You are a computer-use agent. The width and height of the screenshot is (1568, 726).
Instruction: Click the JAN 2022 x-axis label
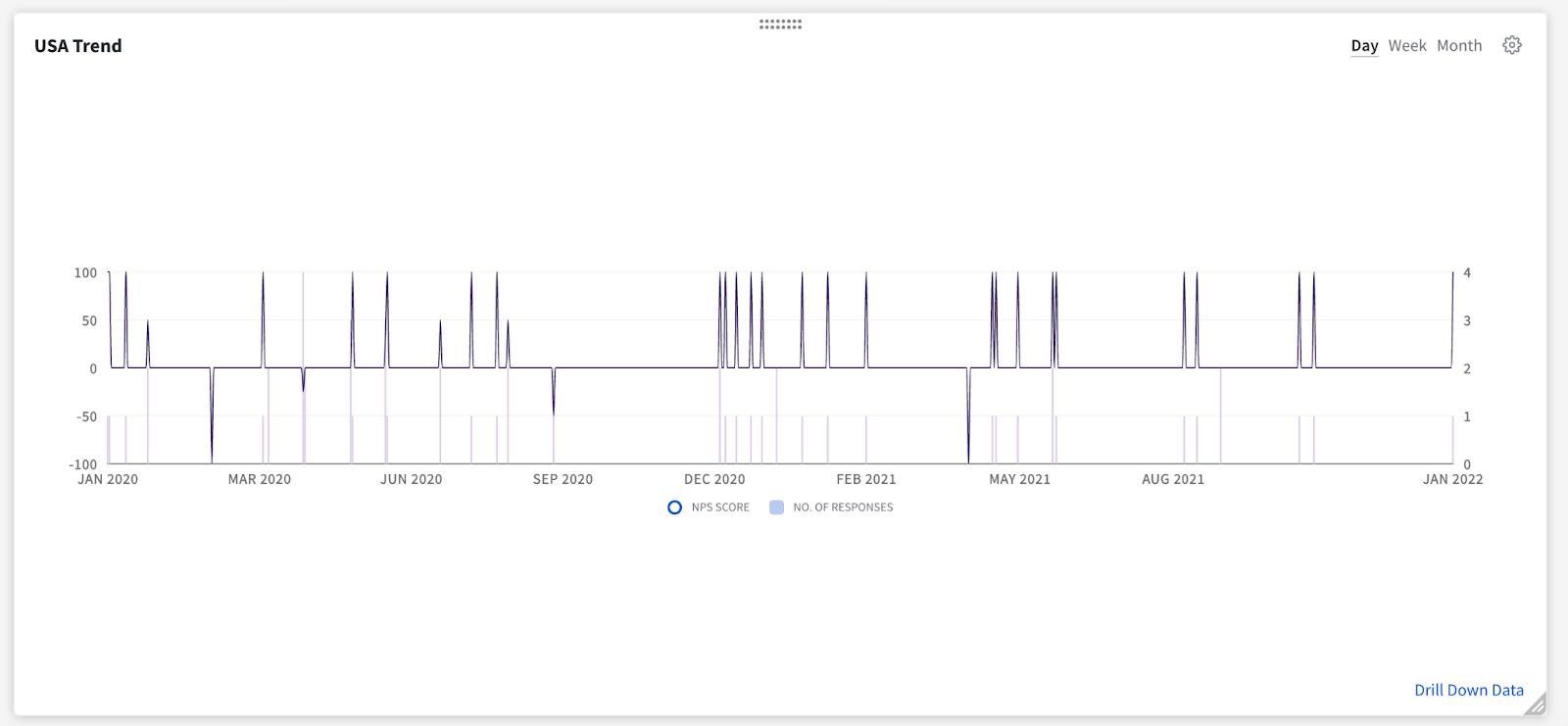click(x=1452, y=479)
